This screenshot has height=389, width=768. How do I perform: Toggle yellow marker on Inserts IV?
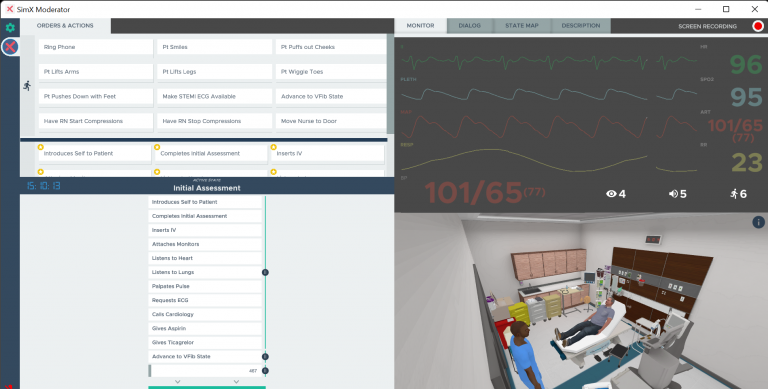(x=273, y=147)
